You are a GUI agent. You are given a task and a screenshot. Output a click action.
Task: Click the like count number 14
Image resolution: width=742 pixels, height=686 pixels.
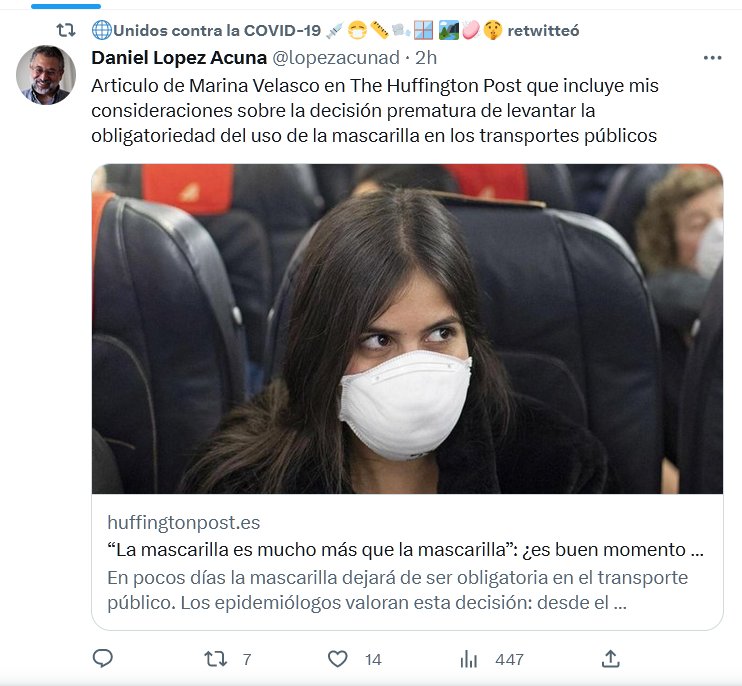point(373,660)
